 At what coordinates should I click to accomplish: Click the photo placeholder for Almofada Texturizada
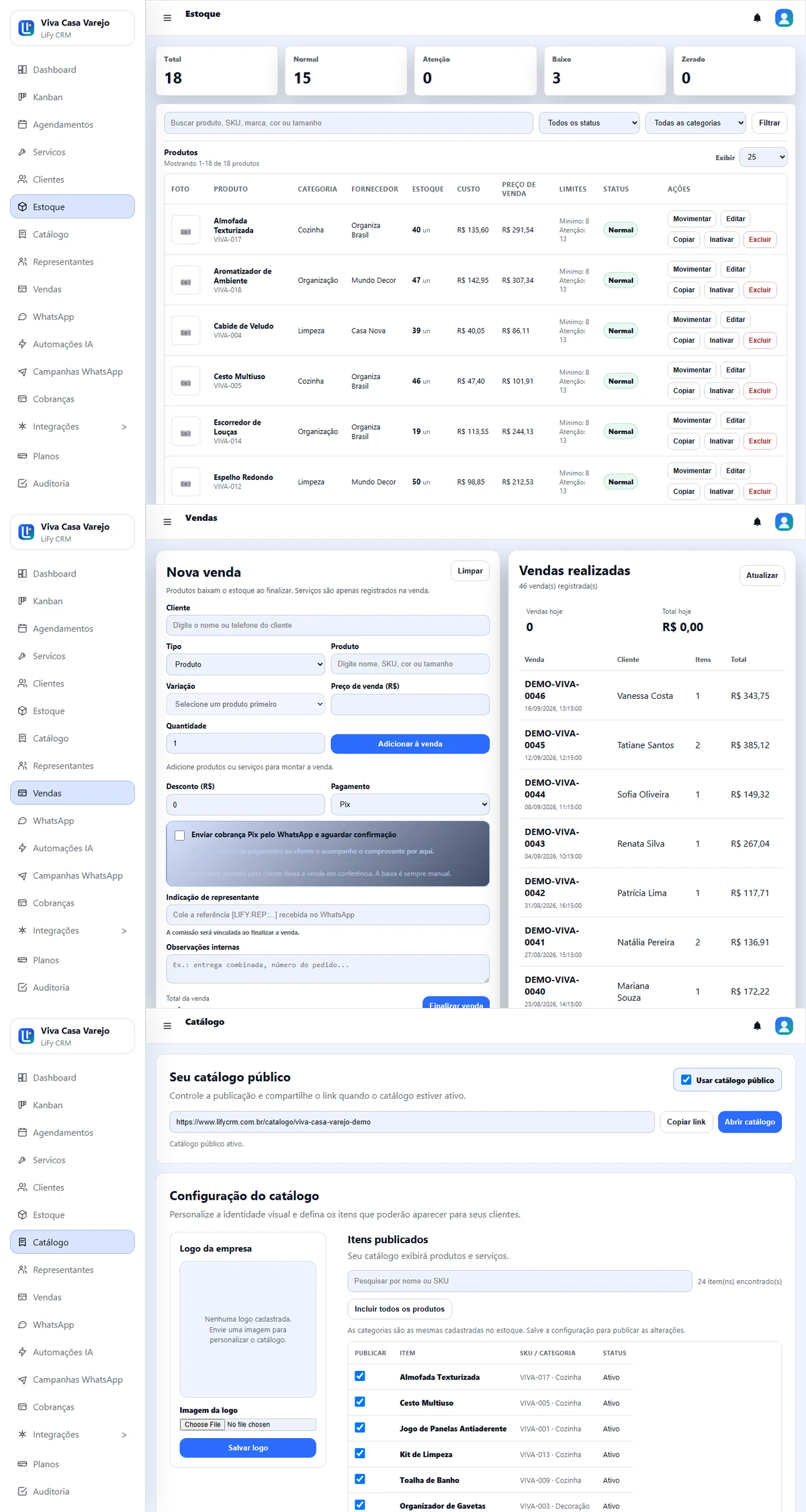pyautogui.click(x=185, y=230)
